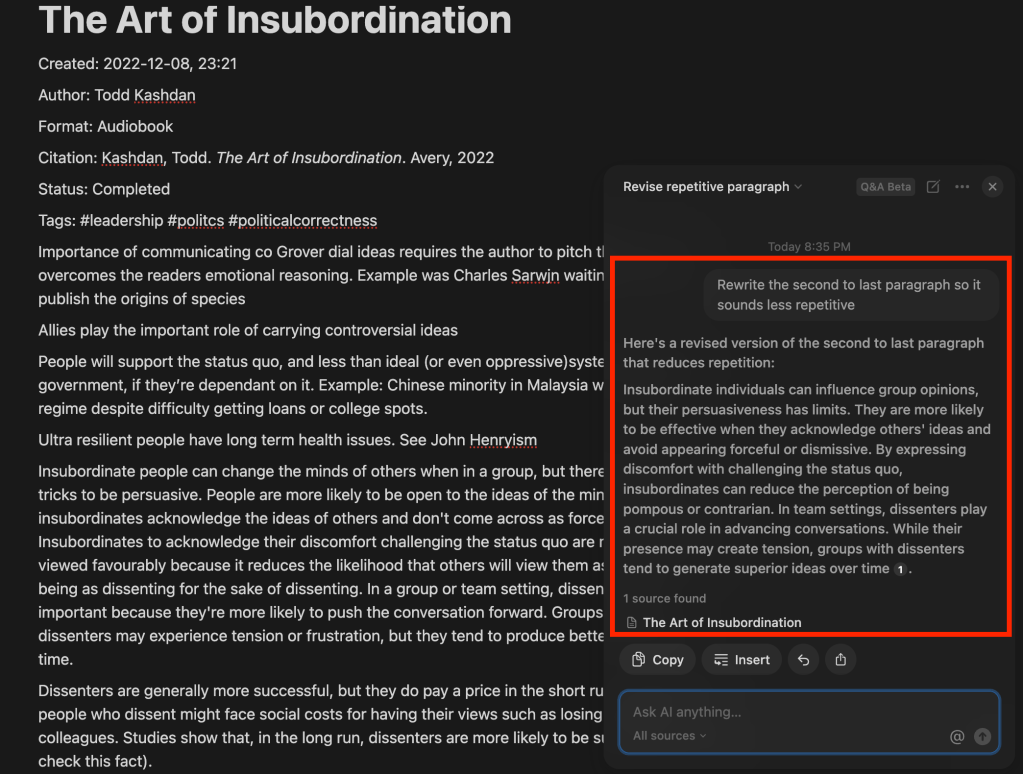Open the Revise repetitive paragraph dropdown
The image size is (1023, 774).
pos(712,187)
